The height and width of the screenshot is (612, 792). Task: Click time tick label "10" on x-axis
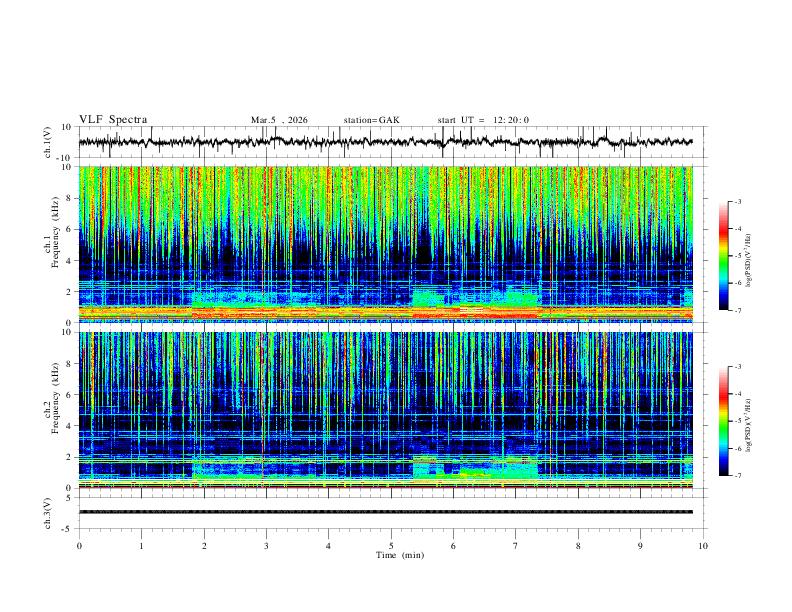pyautogui.click(x=703, y=546)
